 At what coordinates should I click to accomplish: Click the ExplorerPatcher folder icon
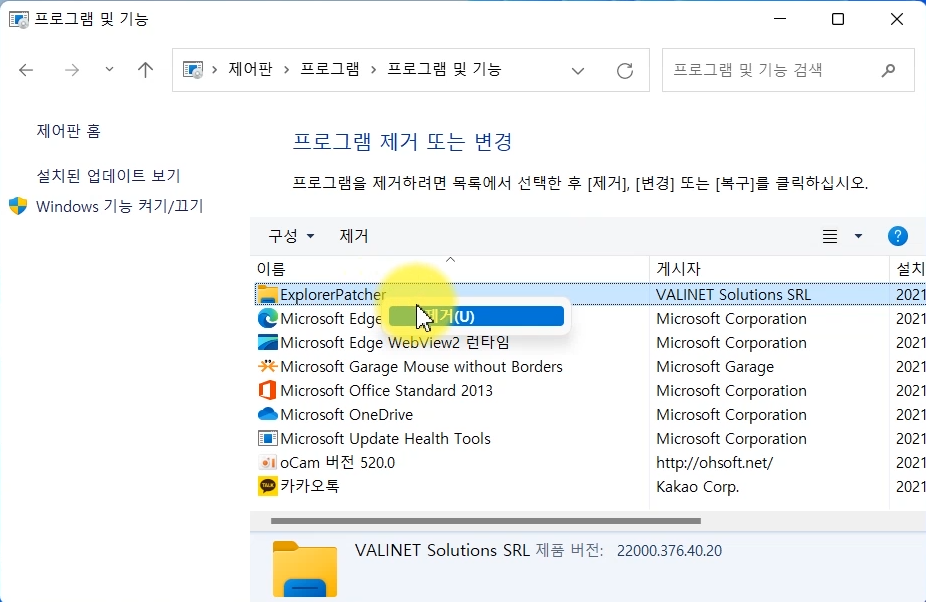268,294
